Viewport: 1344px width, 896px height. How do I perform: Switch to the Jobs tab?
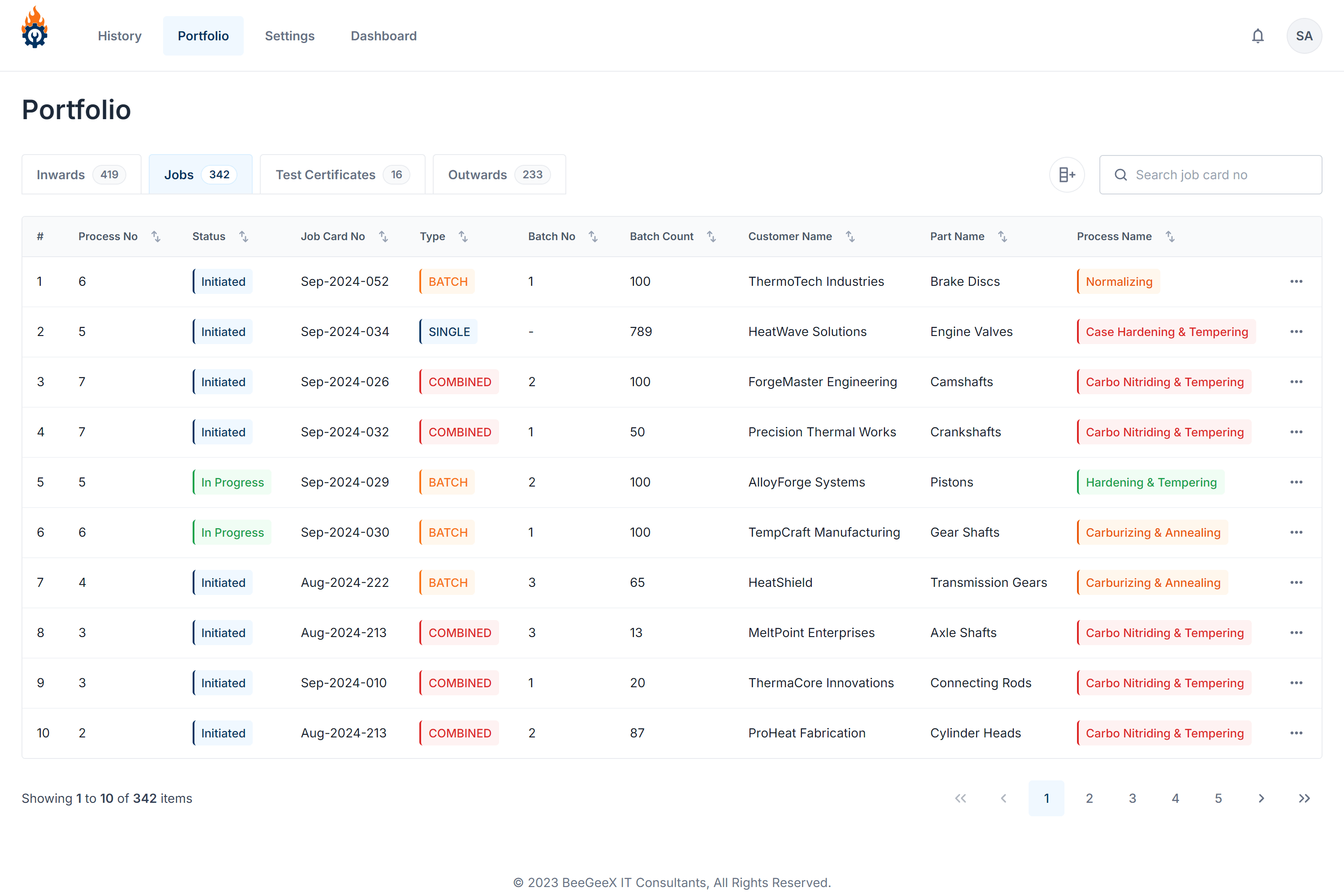click(x=201, y=175)
